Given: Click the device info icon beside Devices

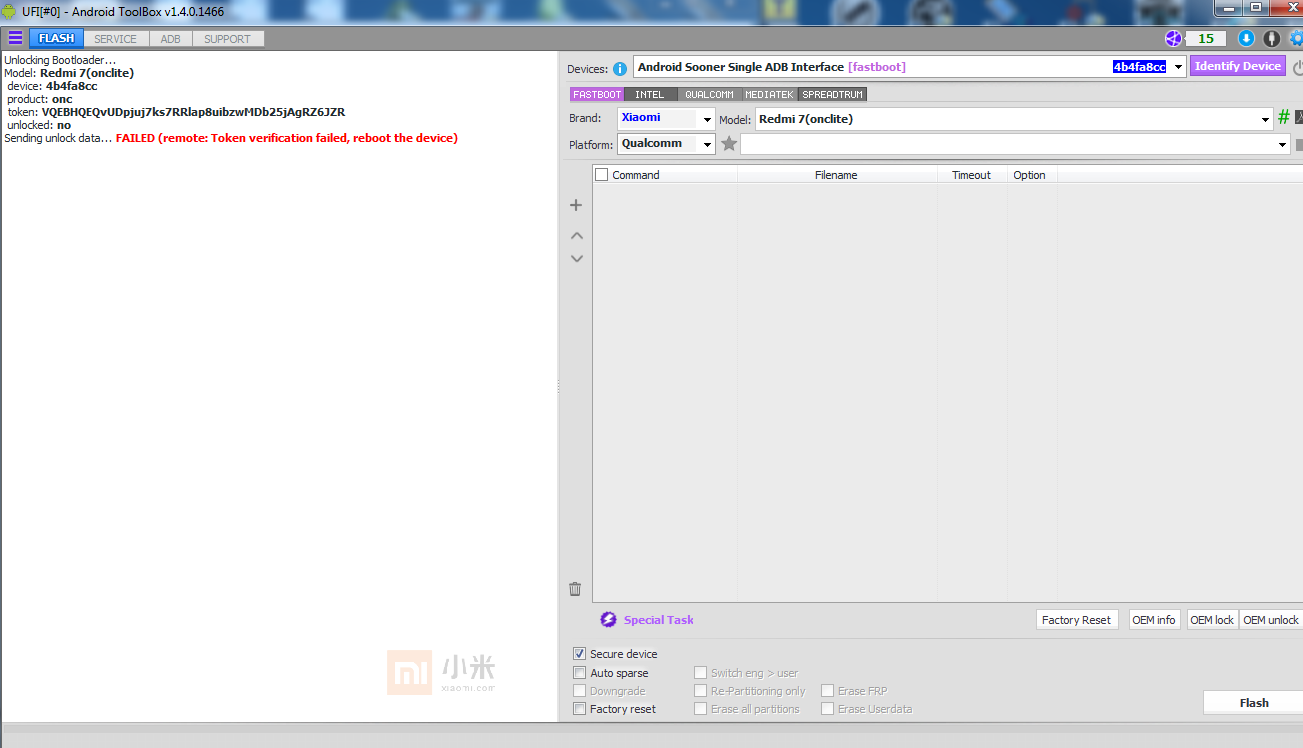Looking at the screenshot, I should (620, 68).
